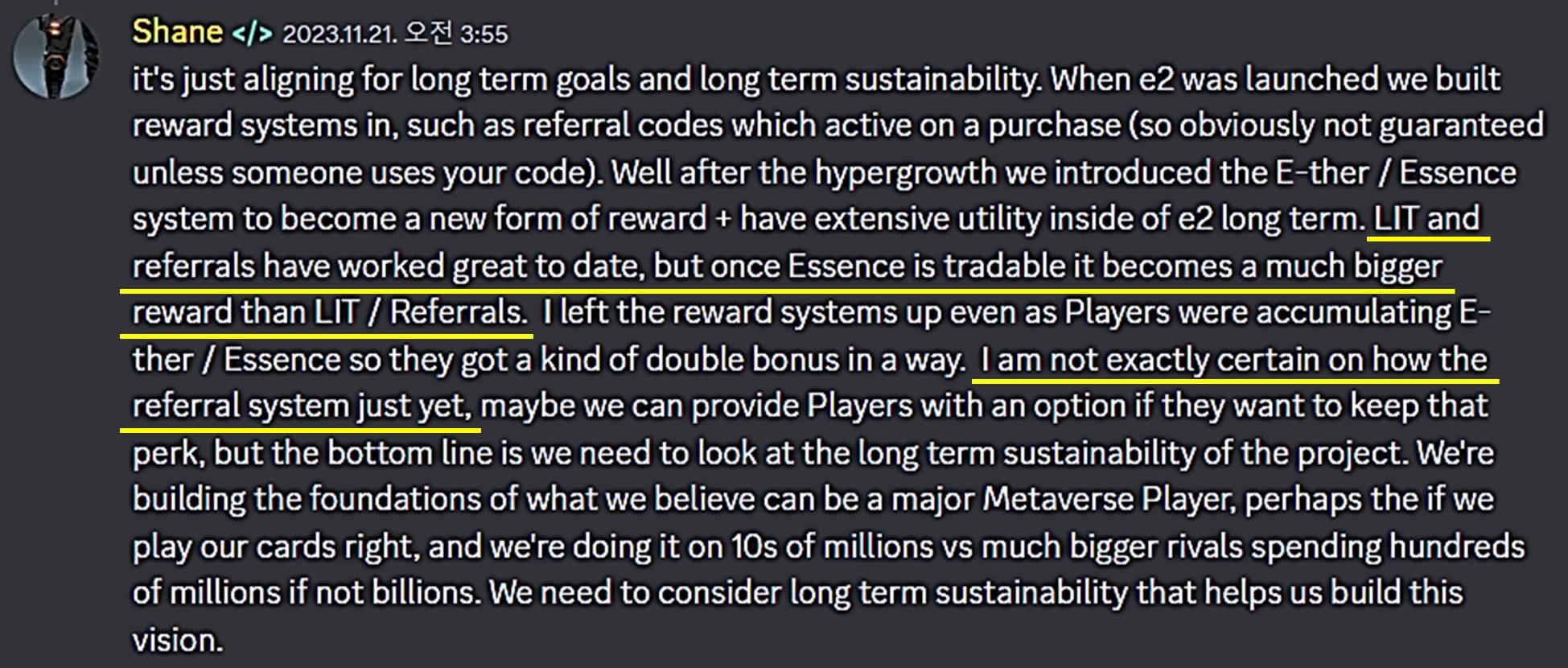Click the </> developer role badge icon

coord(252,35)
